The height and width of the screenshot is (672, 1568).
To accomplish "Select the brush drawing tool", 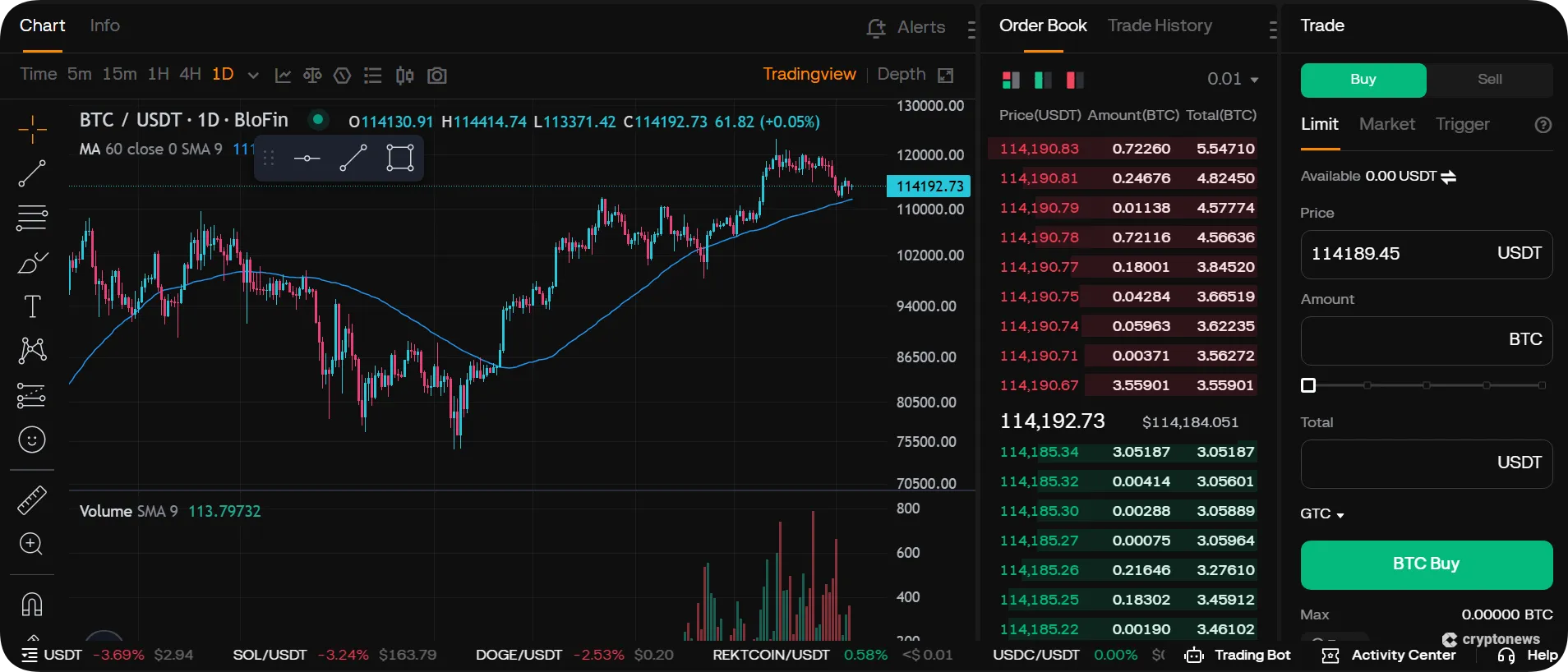I will [x=32, y=263].
